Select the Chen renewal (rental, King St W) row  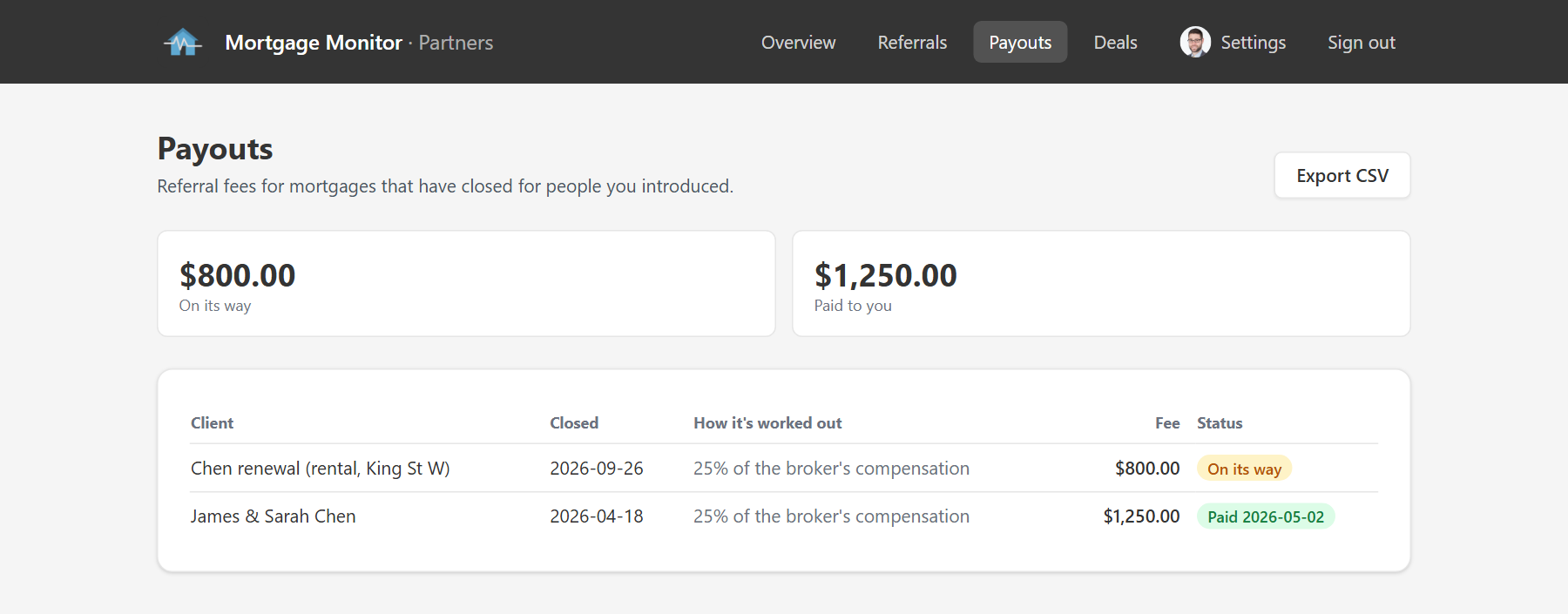(784, 468)
